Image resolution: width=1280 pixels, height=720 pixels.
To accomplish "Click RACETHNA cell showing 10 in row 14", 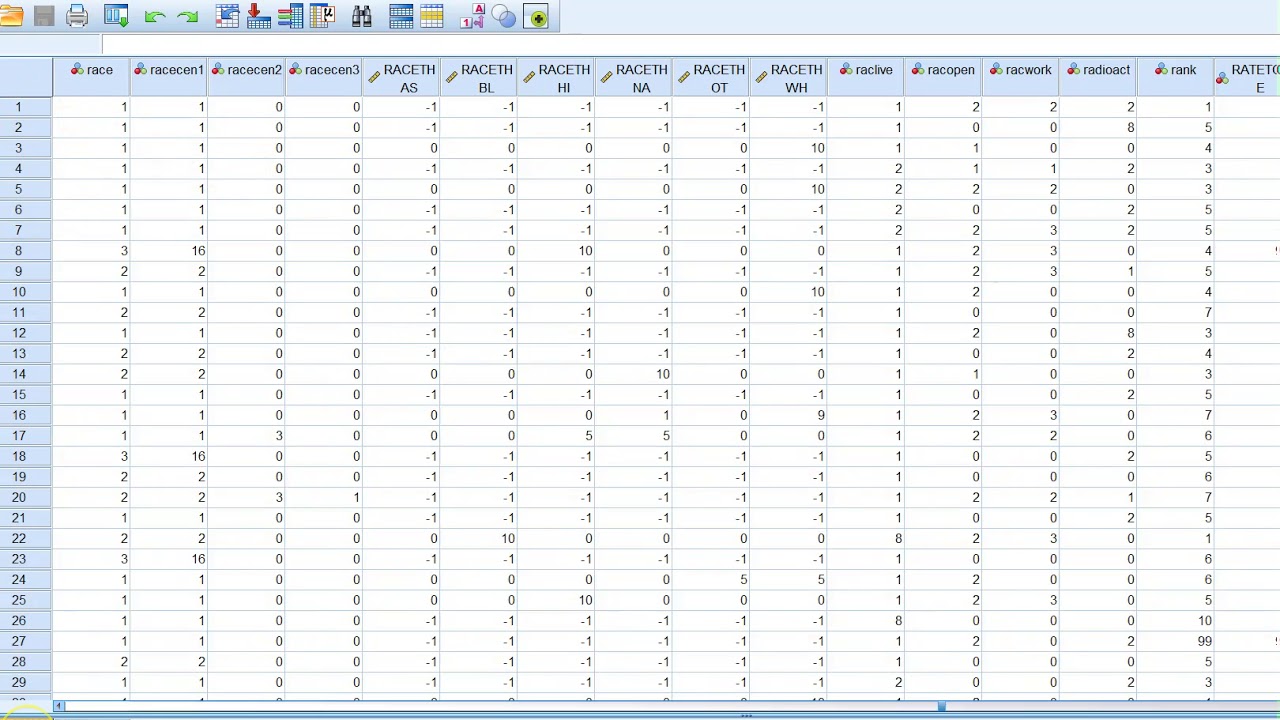I will (633, 374).
